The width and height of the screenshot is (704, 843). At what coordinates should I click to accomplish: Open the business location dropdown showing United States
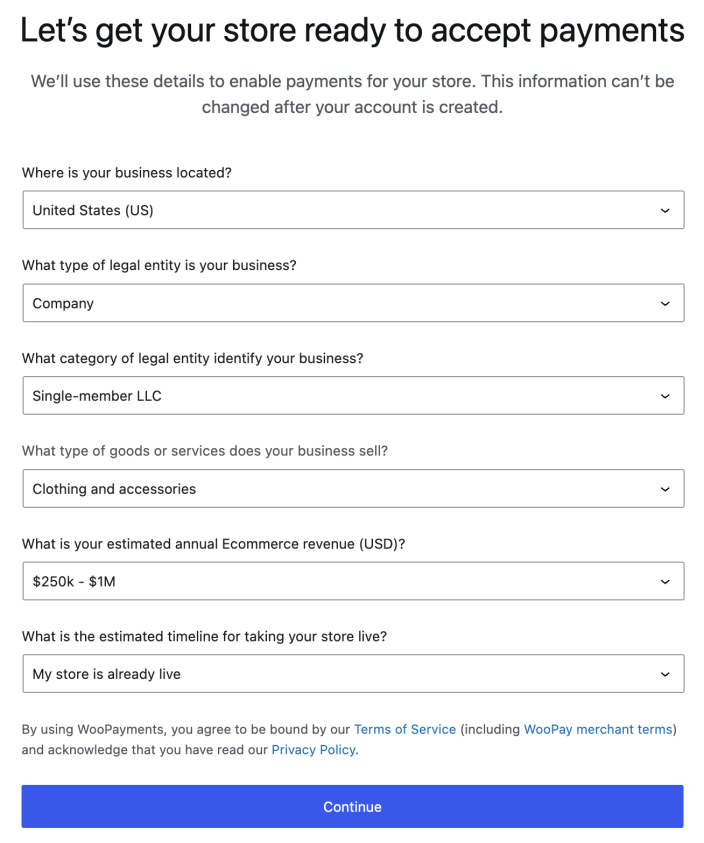pos(340,210)
